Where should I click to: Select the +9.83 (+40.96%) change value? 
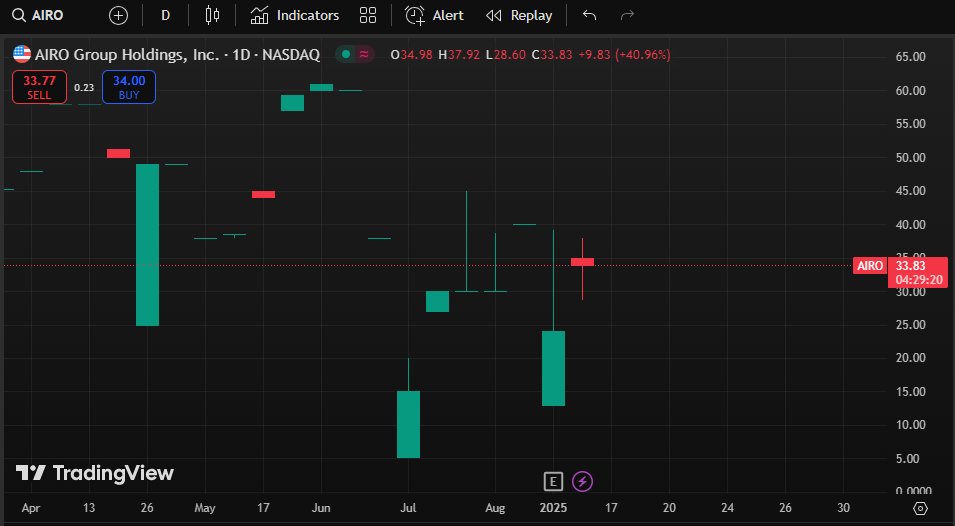coord(624,55)
